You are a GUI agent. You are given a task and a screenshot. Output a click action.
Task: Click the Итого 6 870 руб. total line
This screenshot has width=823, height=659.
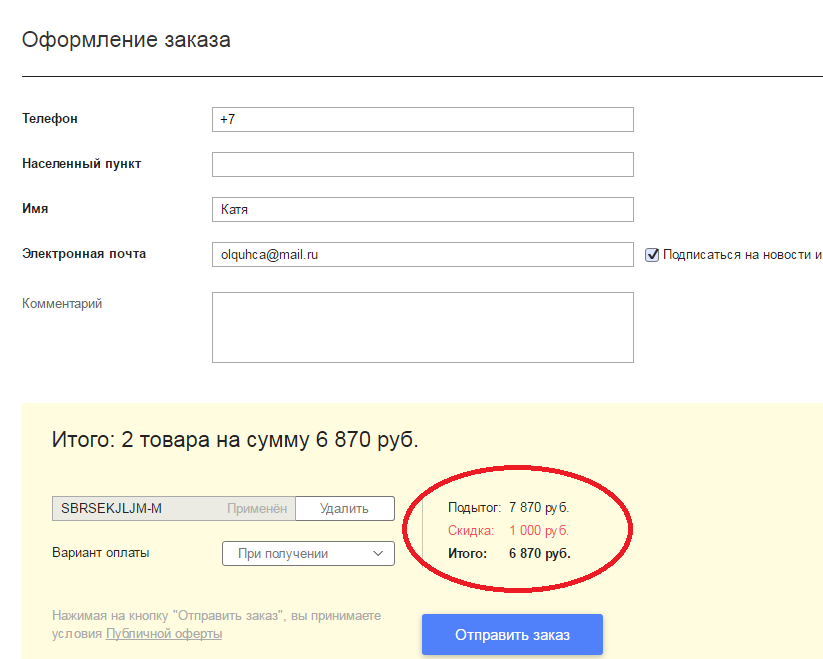(509, 554)
